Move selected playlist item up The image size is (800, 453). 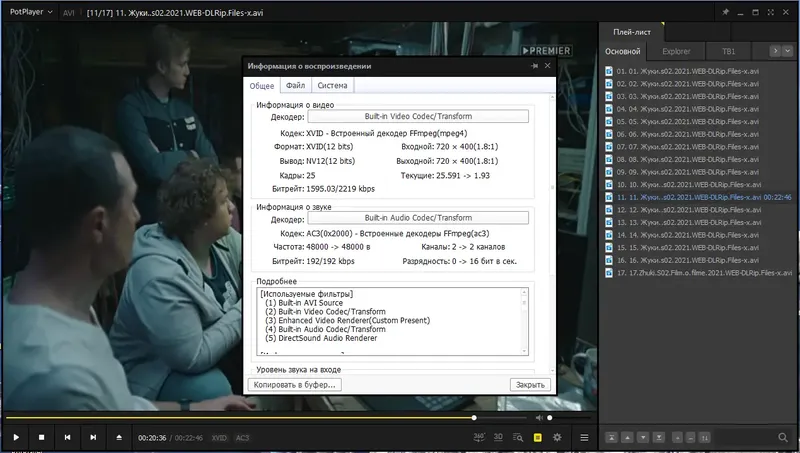[628, 437]
